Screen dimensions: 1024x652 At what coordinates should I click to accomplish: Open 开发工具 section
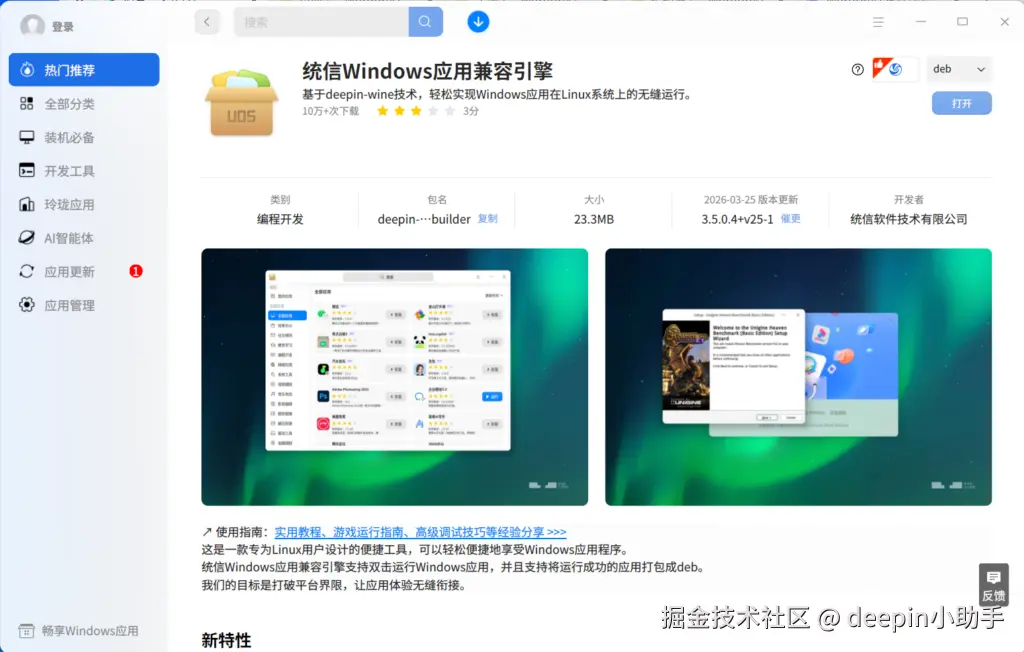click(x=84, y=171)
